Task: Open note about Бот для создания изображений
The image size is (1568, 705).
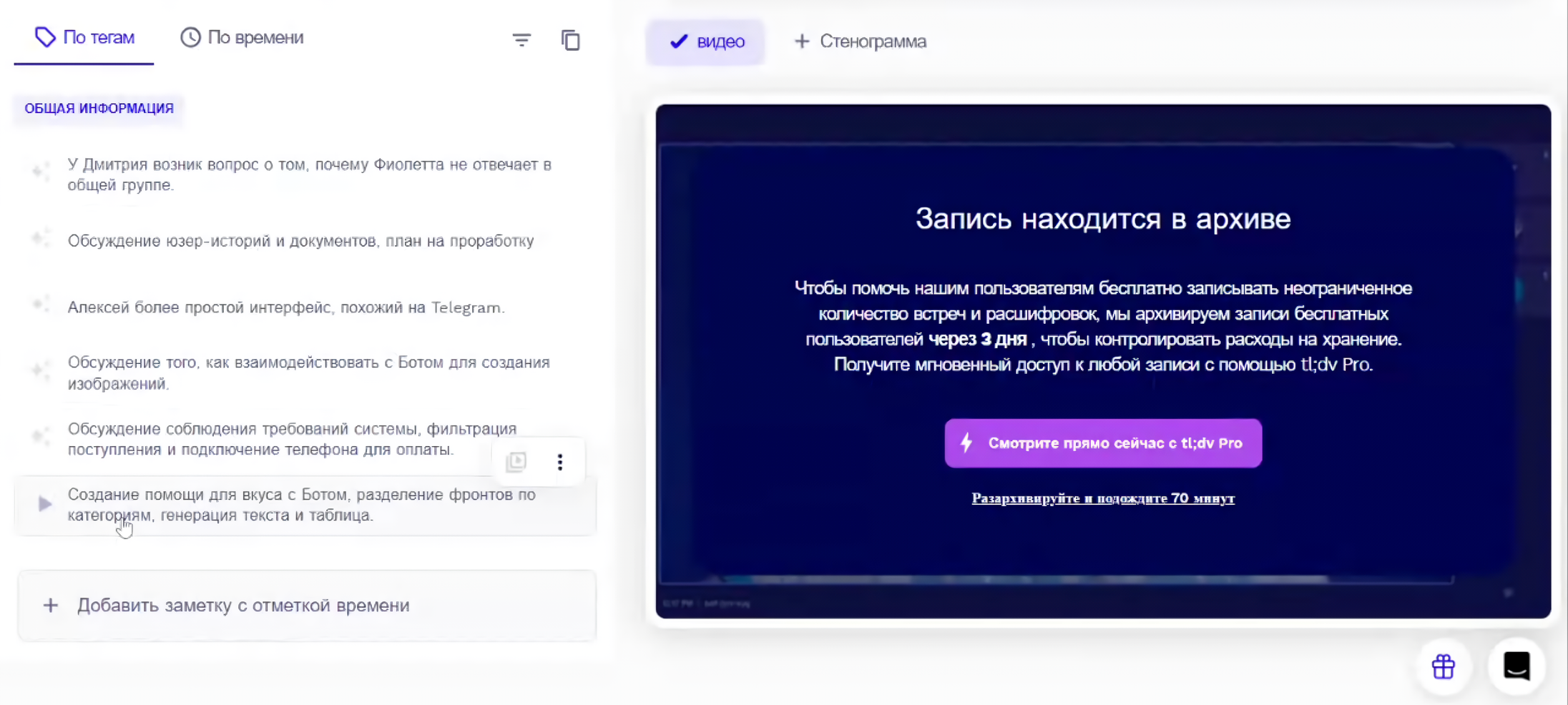Action: tap(308, 373)
